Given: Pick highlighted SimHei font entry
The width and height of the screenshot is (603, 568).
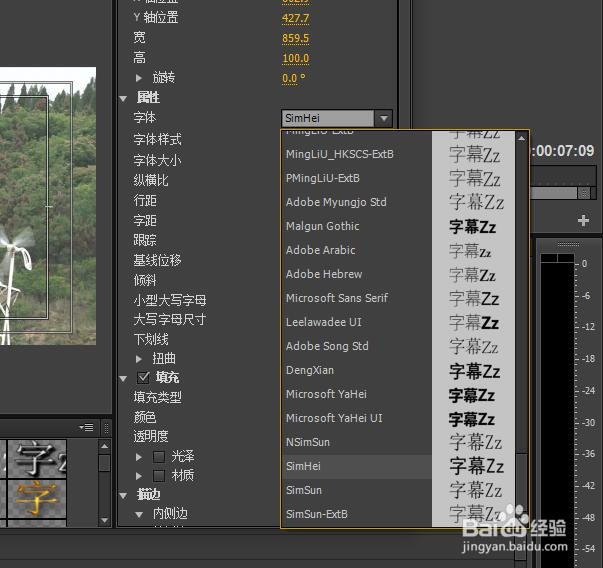Looking at the screenshot, I should tap(356, 466).
